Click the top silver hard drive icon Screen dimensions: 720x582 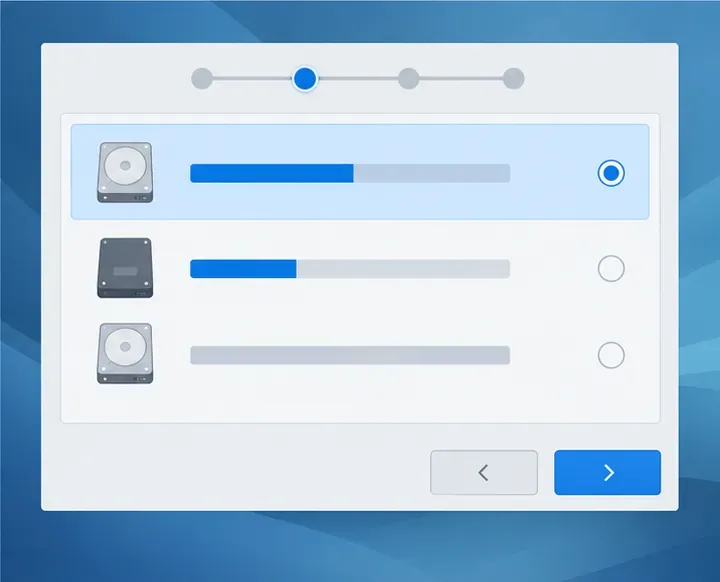[125, 172]
